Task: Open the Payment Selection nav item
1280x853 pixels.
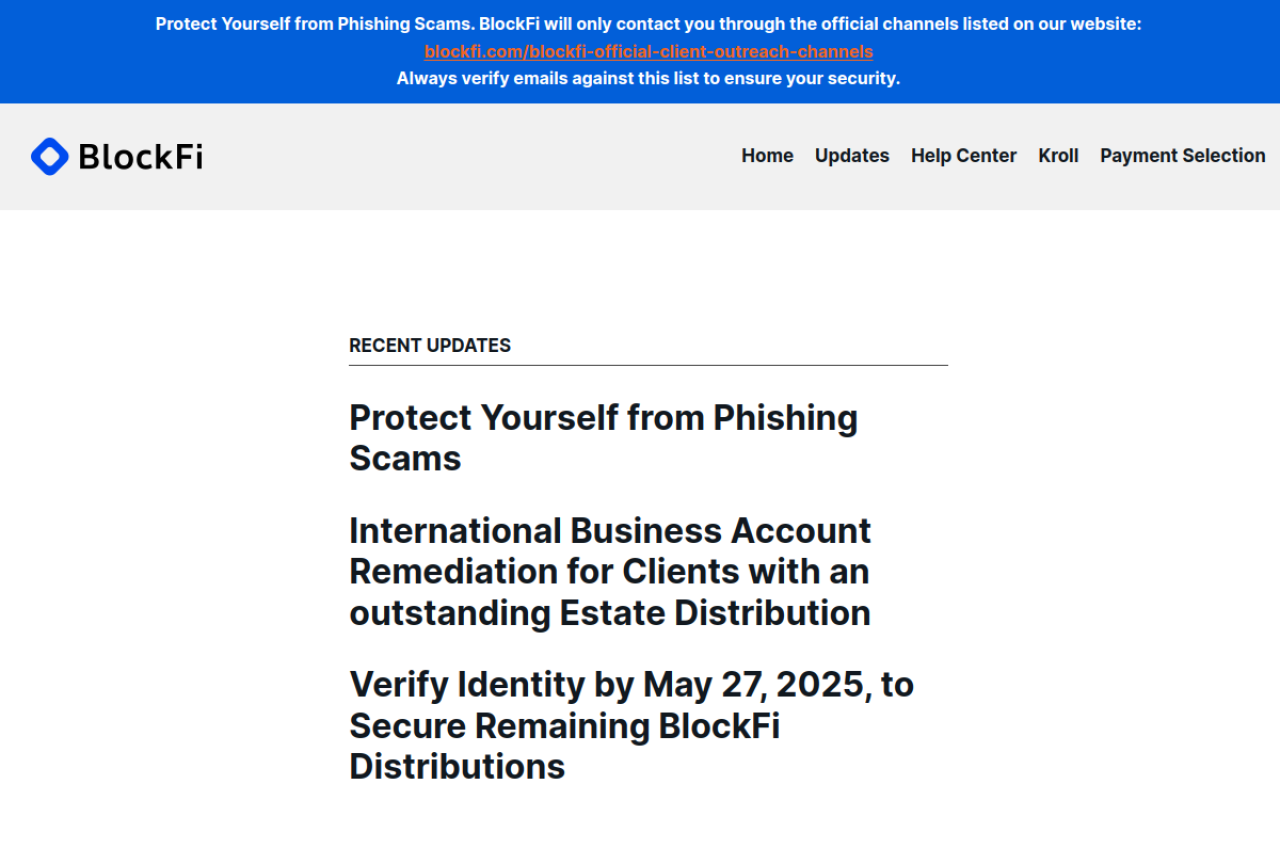Action: [1182, 156]
